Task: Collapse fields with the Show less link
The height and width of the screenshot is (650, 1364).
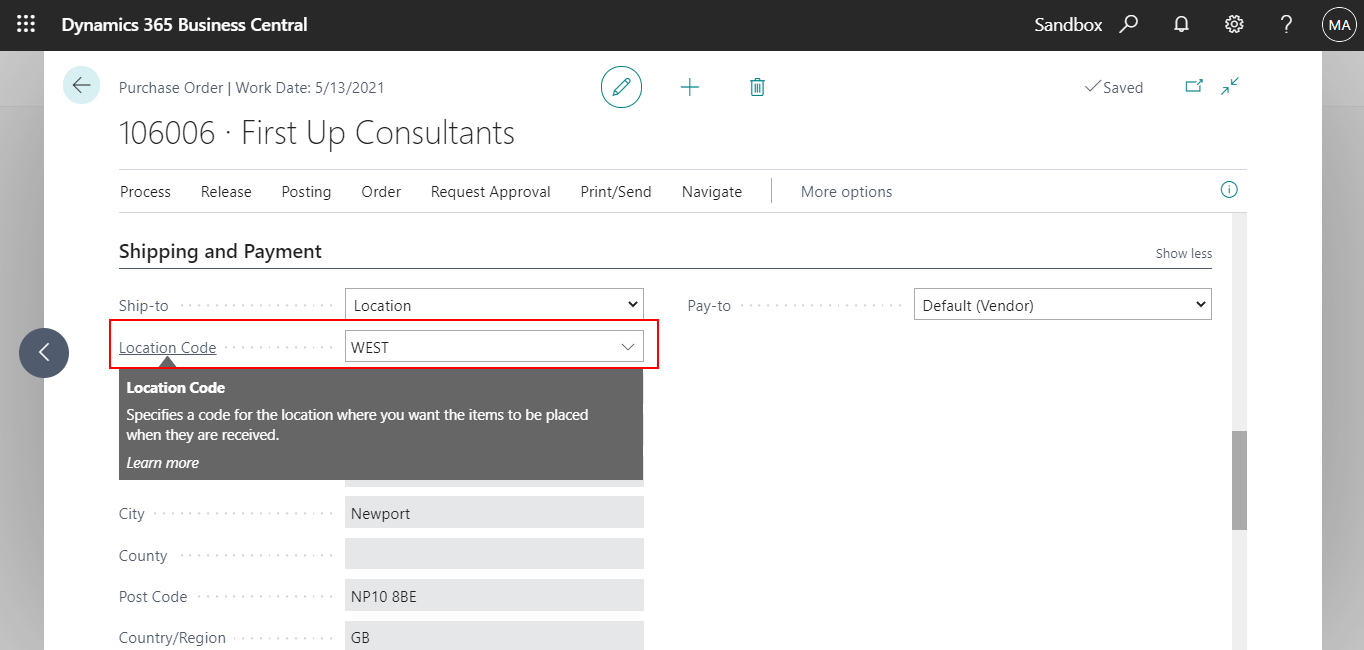Action: coord(1183,253)
